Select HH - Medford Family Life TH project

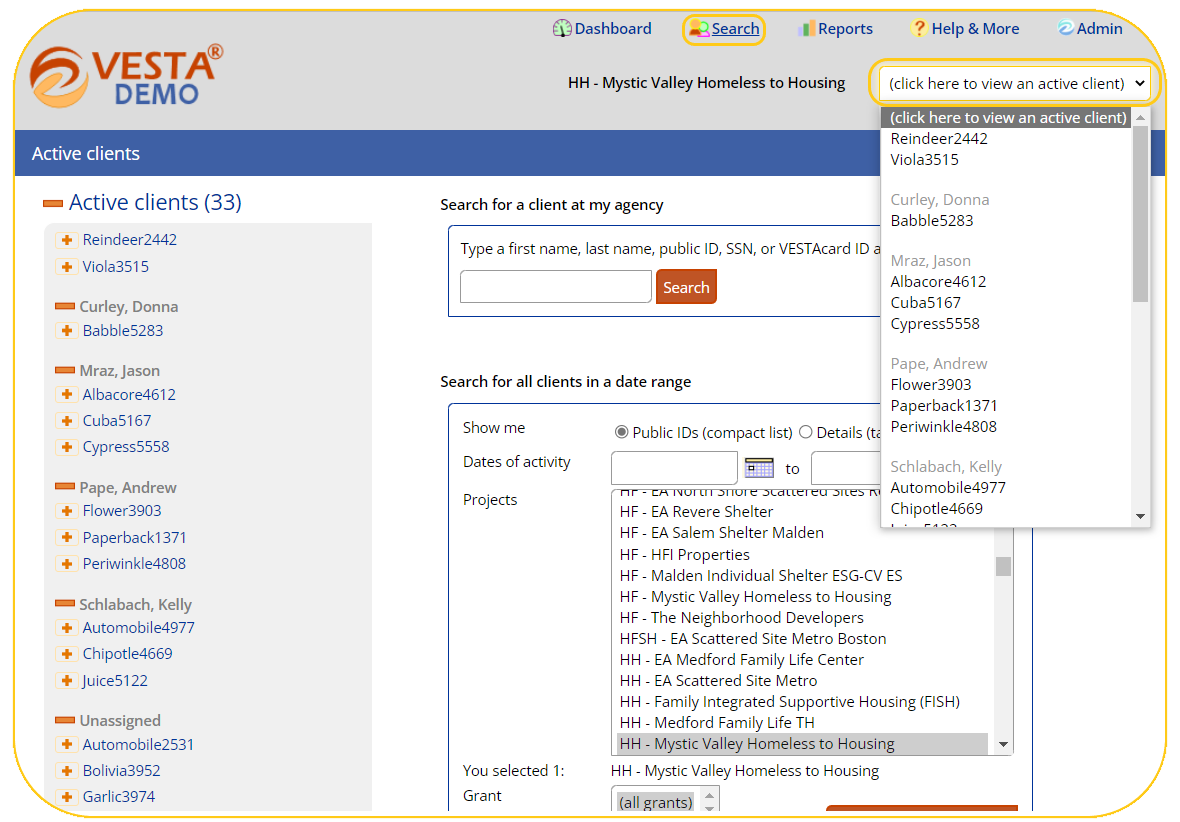717,723
